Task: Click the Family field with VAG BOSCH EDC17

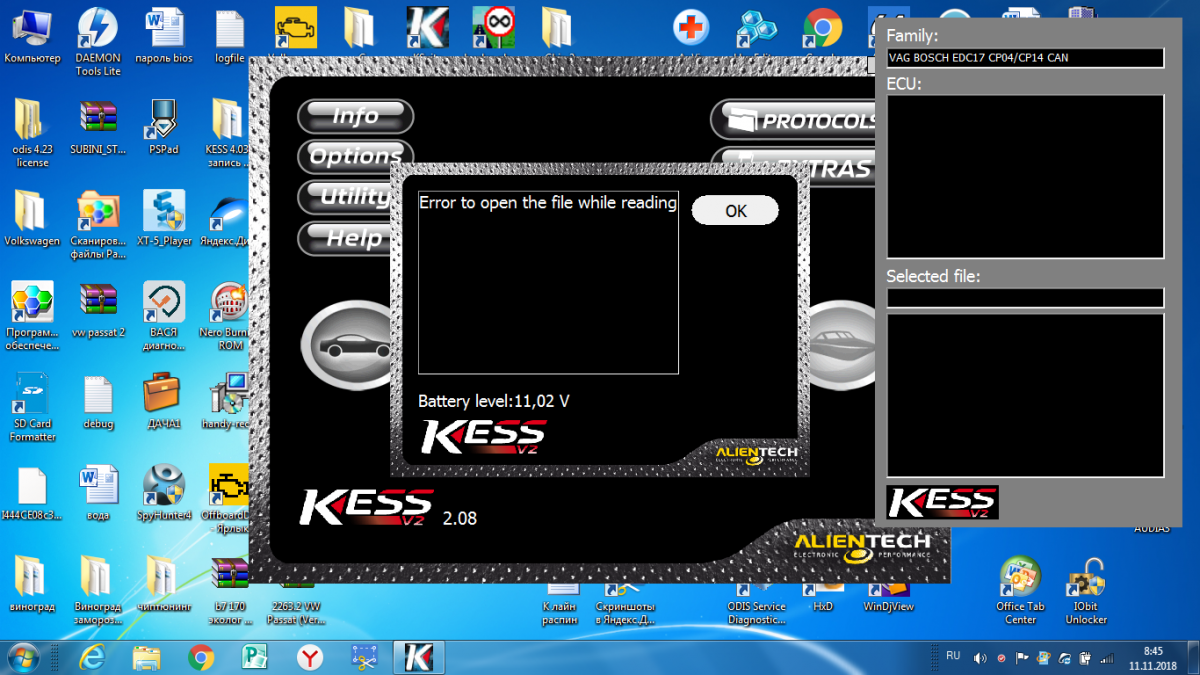Action: pyautogui.click(x=1025, y=58)
